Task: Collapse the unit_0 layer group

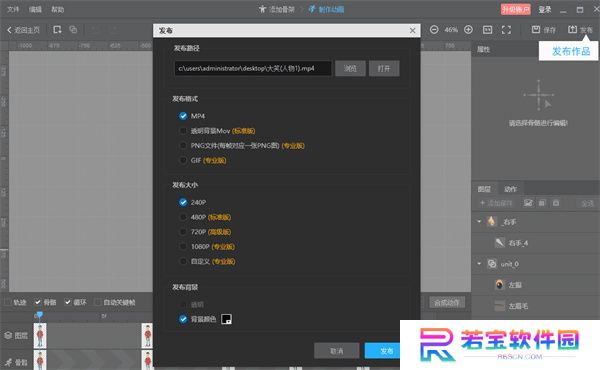Action: pos(479,264)
